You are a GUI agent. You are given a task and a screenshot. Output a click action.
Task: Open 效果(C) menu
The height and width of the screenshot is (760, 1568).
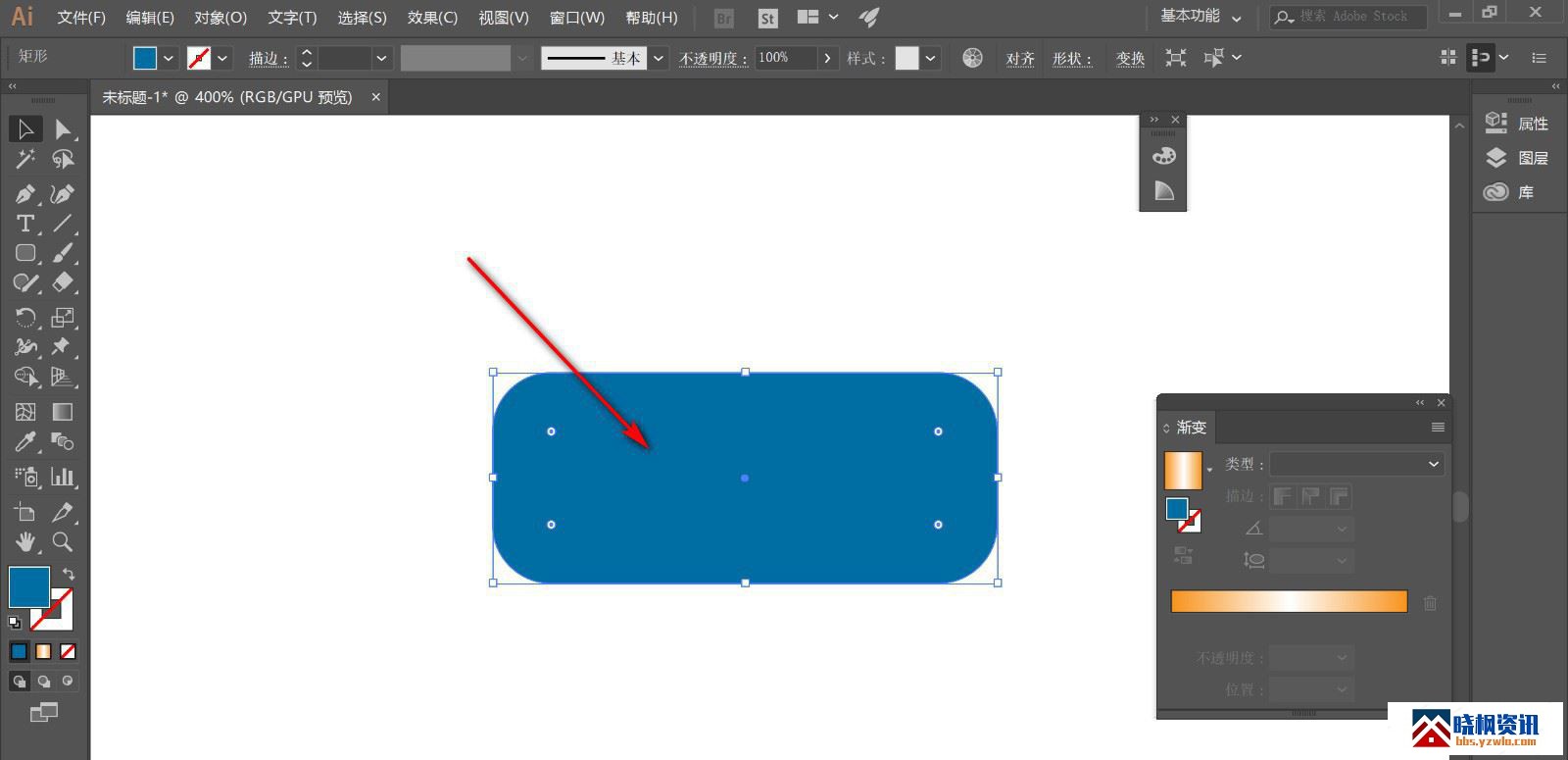tap(432, 18)
